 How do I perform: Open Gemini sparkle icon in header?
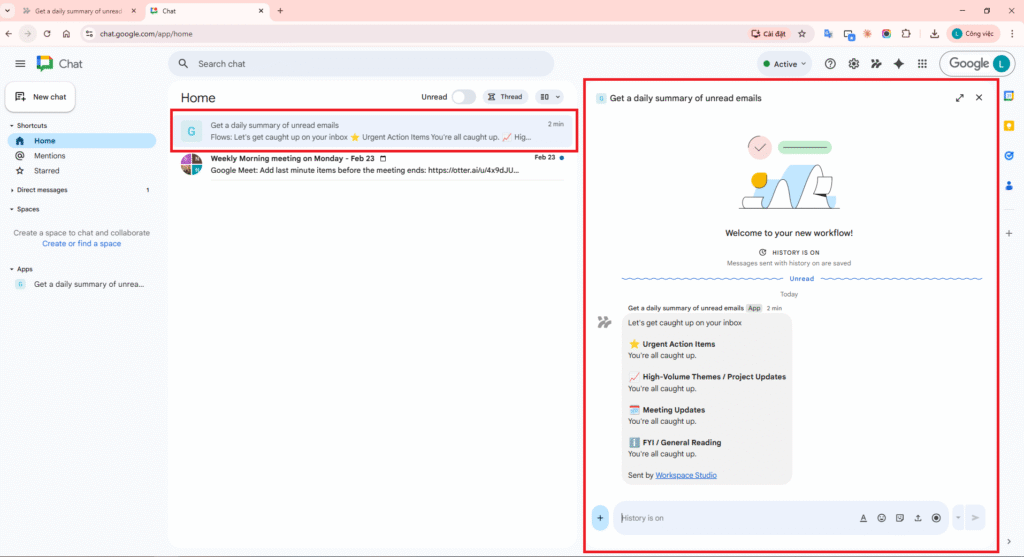[898, 64]
